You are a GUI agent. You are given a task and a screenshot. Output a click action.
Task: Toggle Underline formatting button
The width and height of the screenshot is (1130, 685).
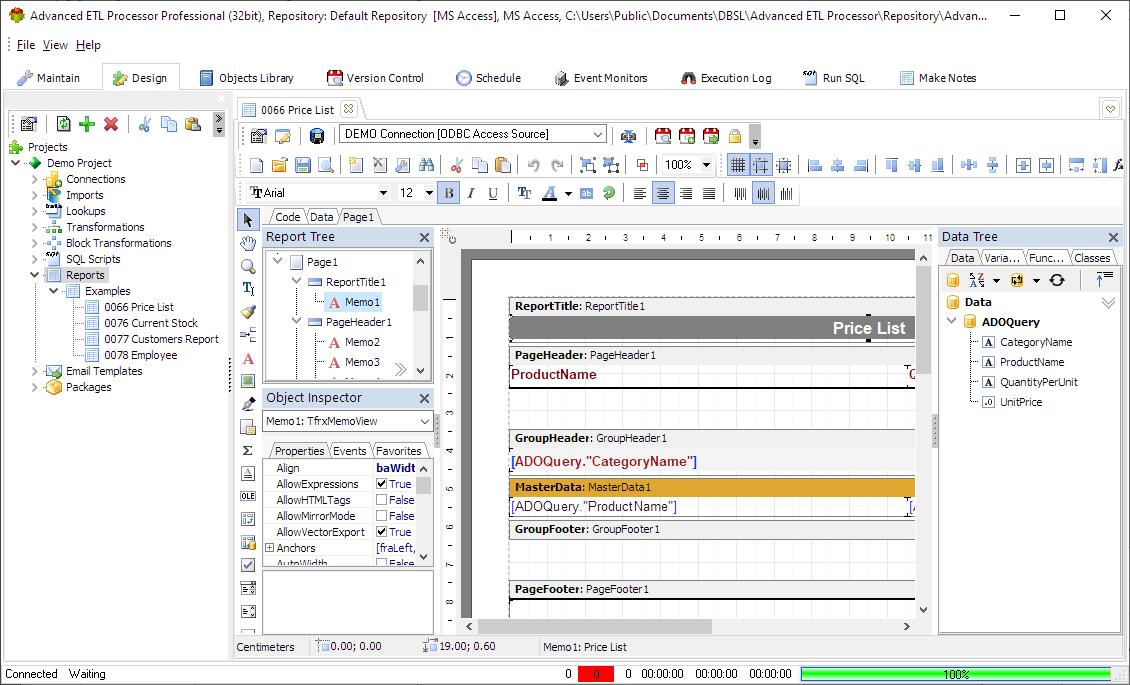493,193
